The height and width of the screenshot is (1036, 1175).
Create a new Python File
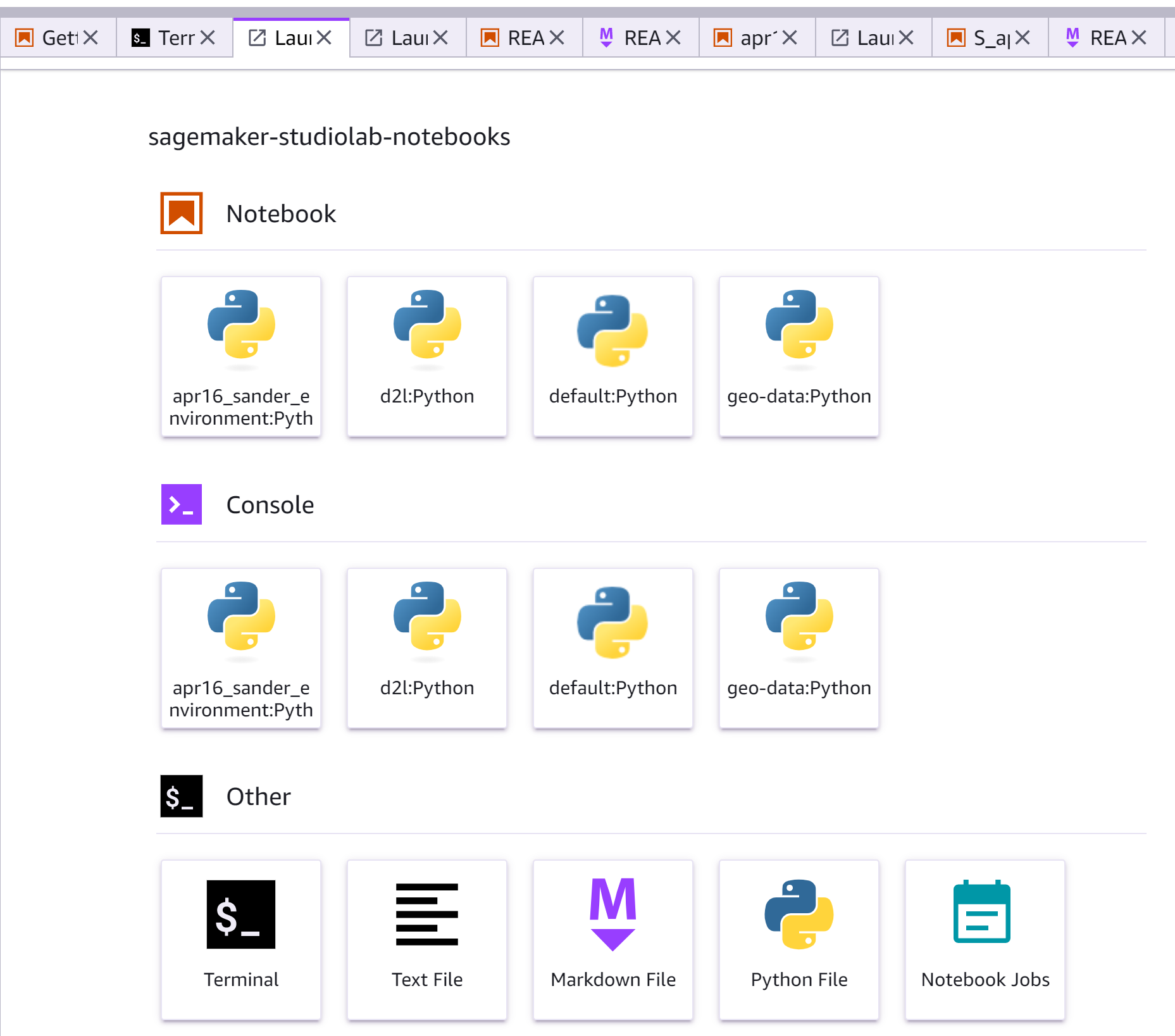799,940
